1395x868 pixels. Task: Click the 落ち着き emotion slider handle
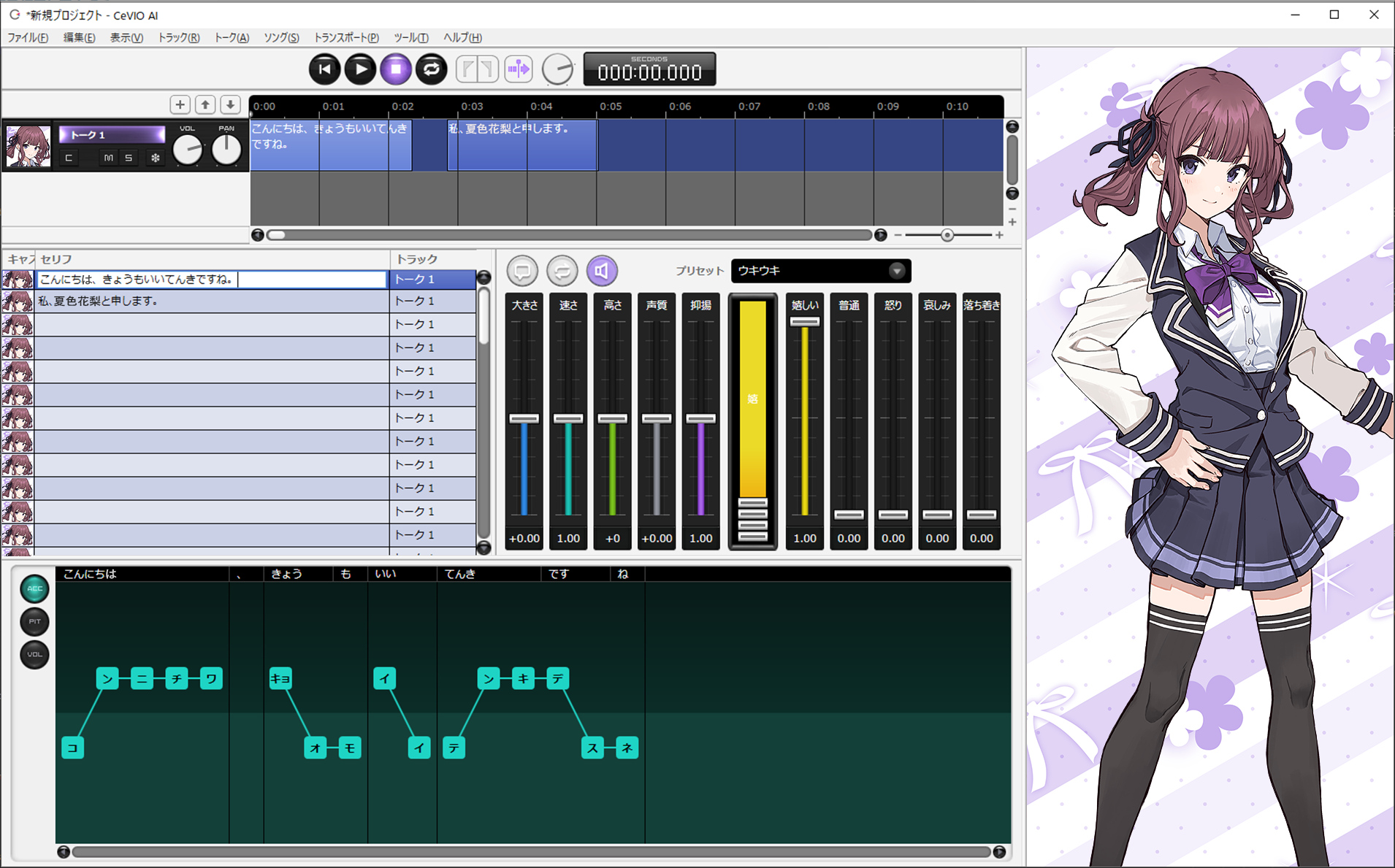click(x=982, y=515)
